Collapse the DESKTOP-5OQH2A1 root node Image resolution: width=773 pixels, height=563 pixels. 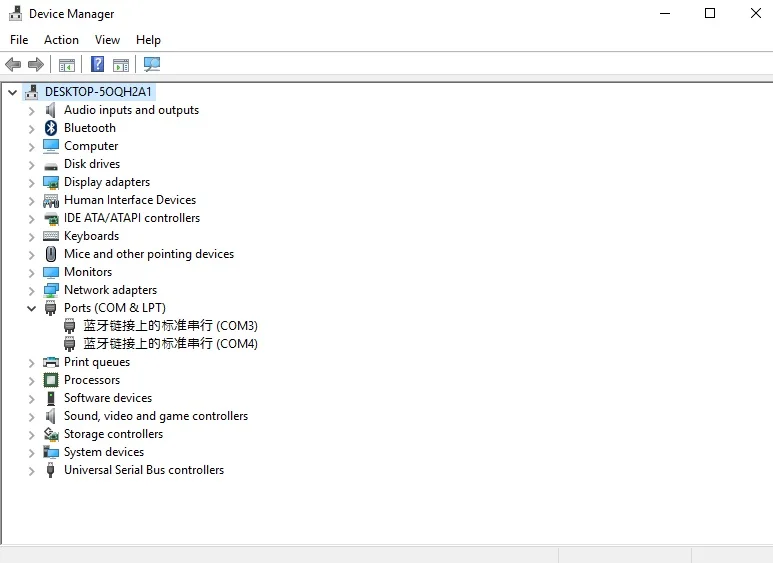pyautogui.click(x=12, y=92)
